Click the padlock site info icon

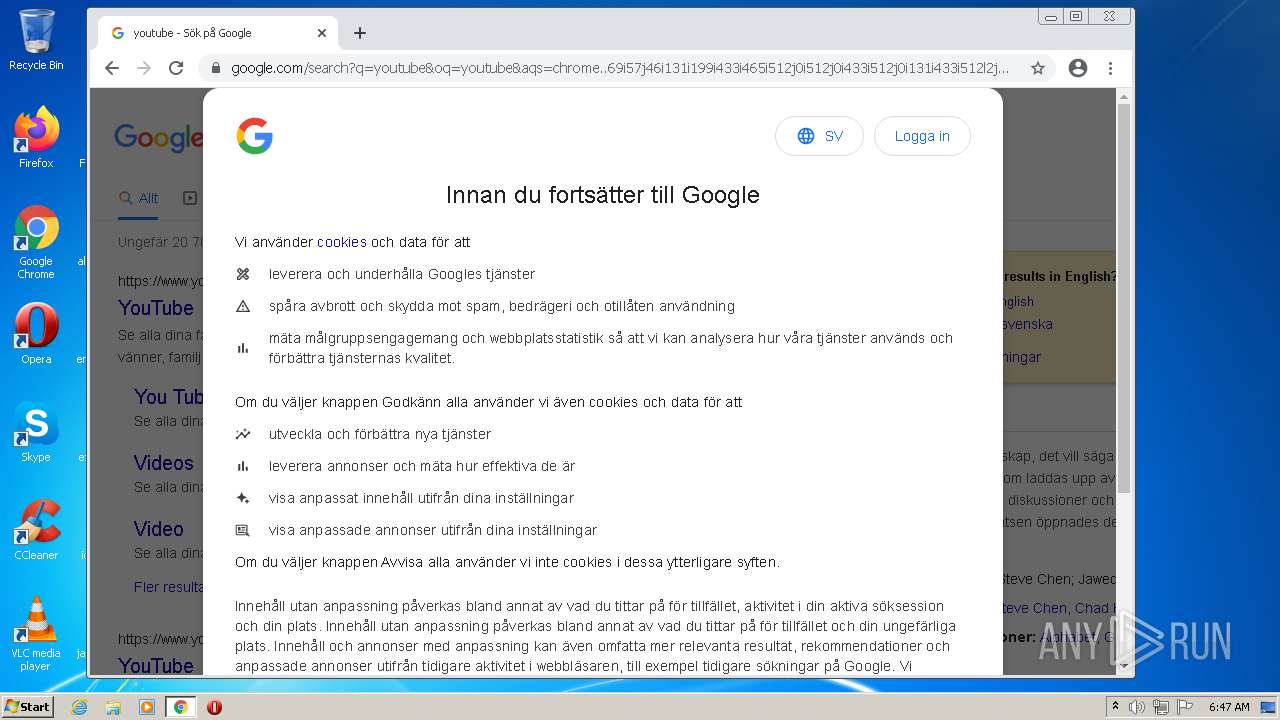click(x=214, y=68)
